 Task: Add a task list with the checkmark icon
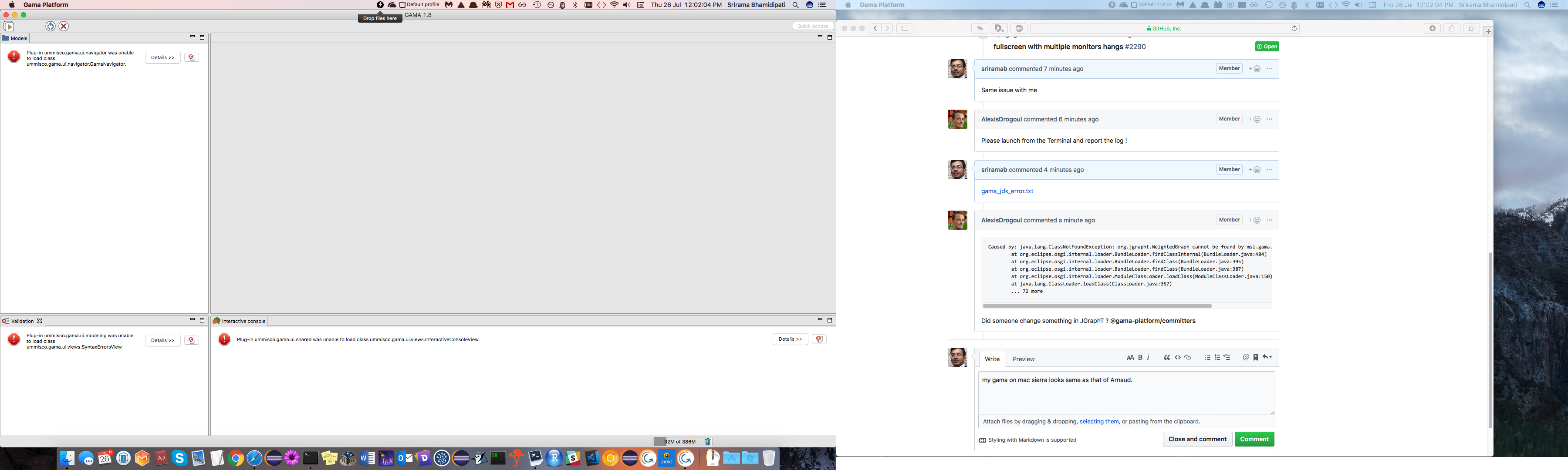[1227, 358]
